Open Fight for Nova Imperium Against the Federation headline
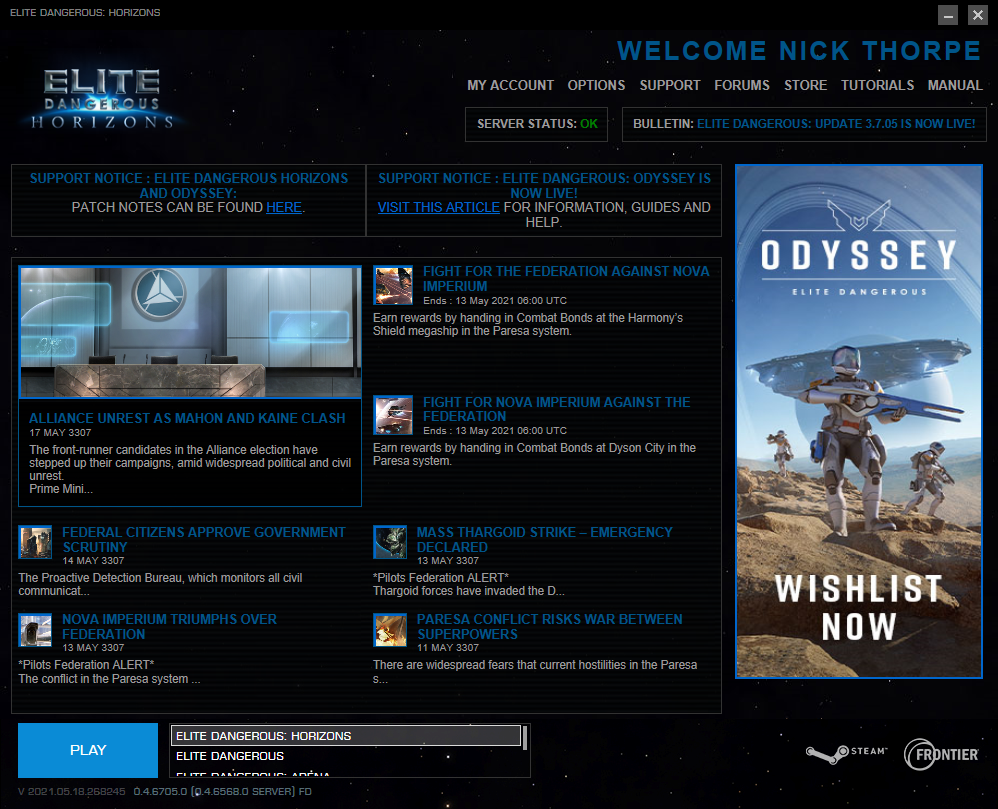Image resolution: width=998 pixels, height=809 pixels. (556, 409)
